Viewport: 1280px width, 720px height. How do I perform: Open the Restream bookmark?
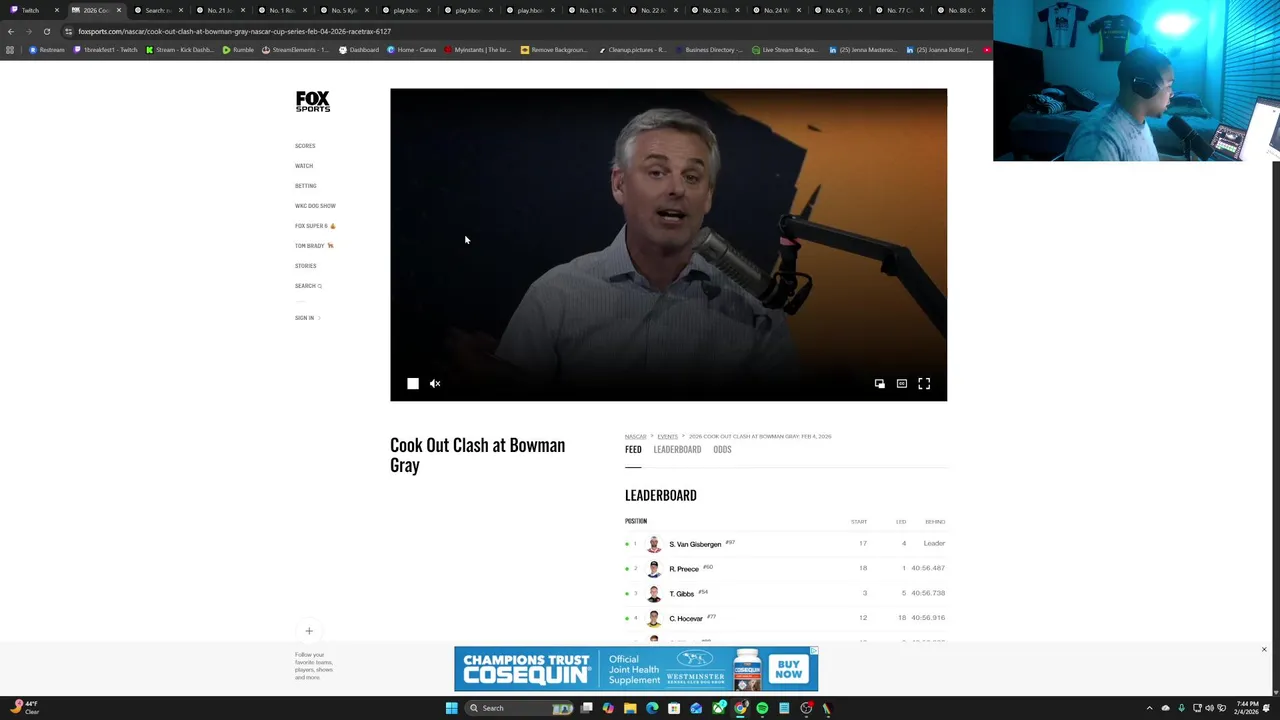(x=47, y=50)
